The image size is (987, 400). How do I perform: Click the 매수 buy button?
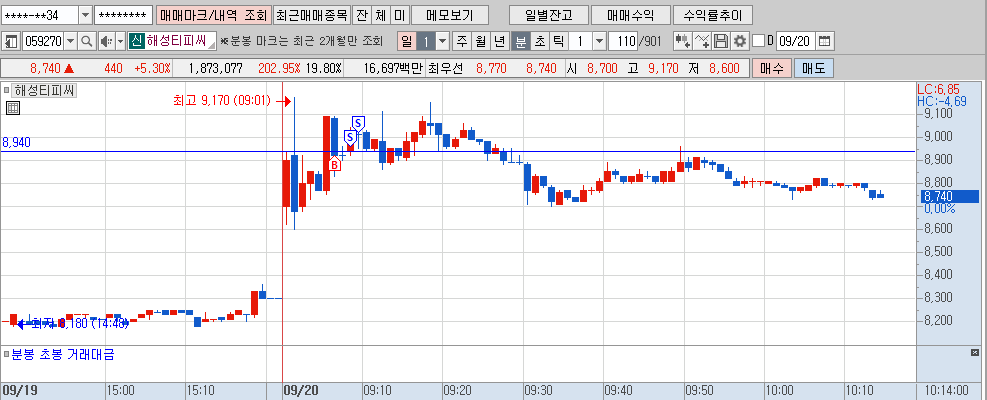(x=771, y=68)
